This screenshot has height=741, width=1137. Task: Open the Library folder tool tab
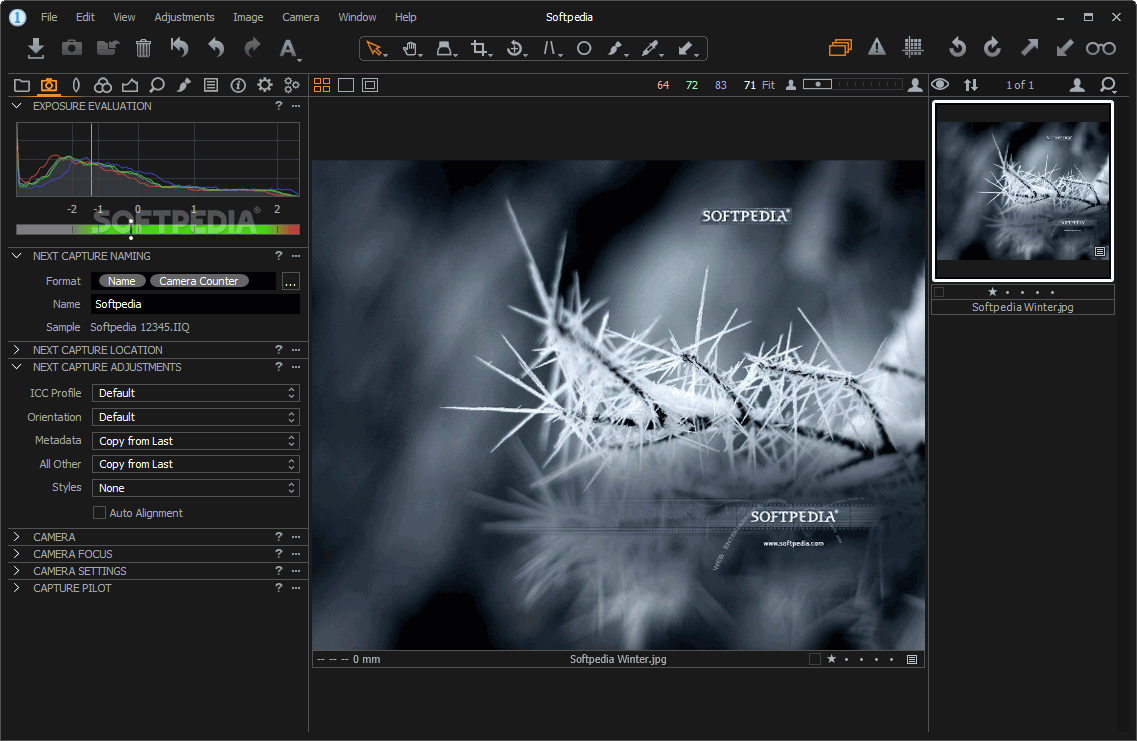point(22,85)
